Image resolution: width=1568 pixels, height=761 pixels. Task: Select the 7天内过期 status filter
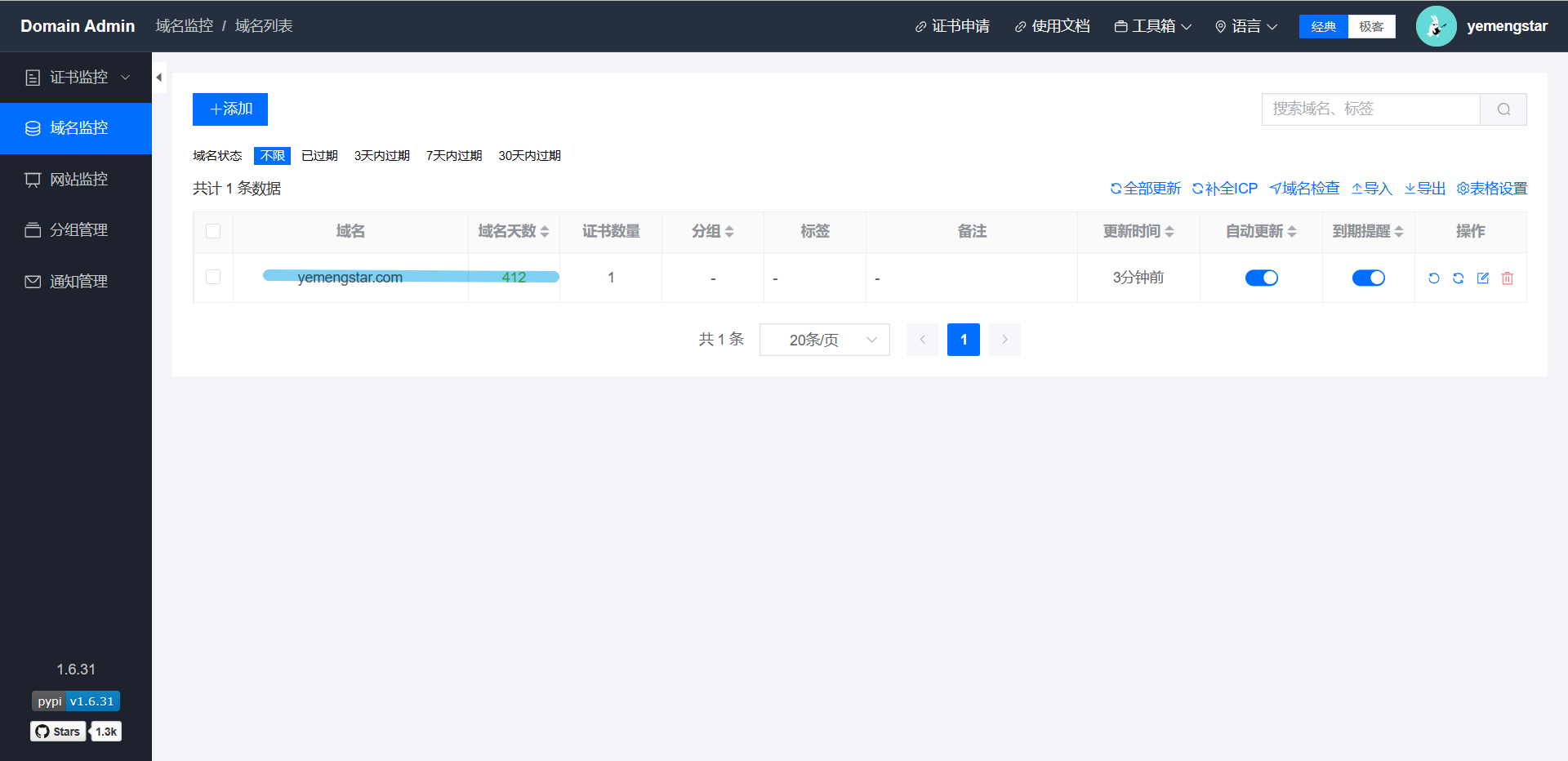[454, 156]
